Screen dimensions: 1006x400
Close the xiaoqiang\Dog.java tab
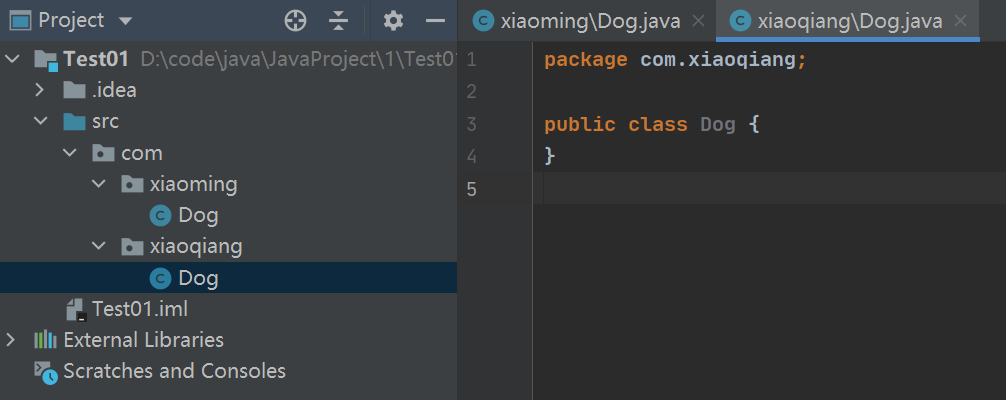(961, 21)
